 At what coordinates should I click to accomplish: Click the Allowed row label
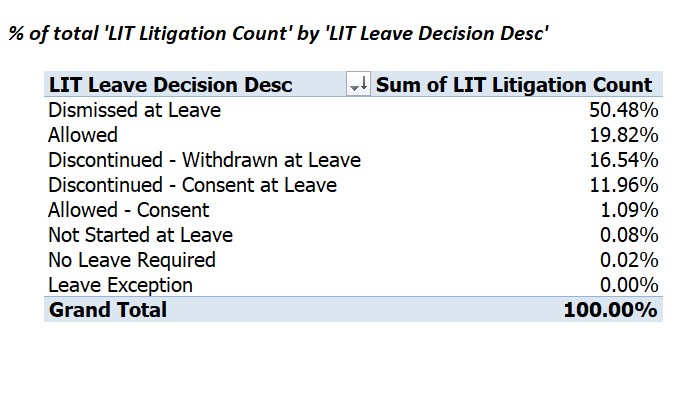click(83, 135)
